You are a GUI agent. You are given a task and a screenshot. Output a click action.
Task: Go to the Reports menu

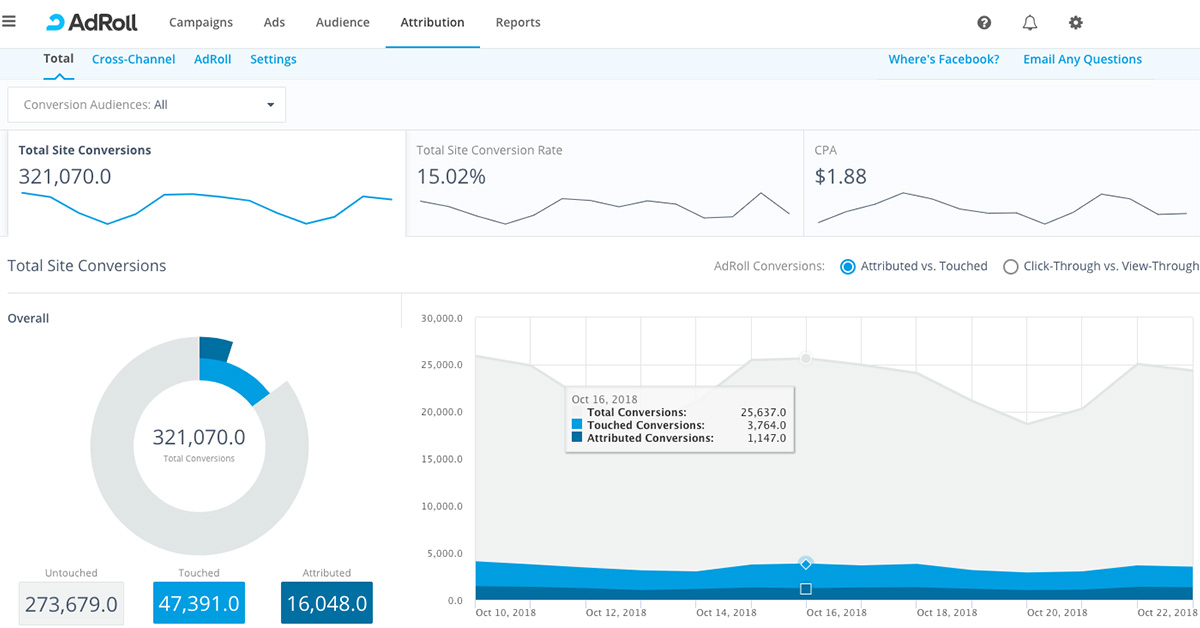click(518, 23)
